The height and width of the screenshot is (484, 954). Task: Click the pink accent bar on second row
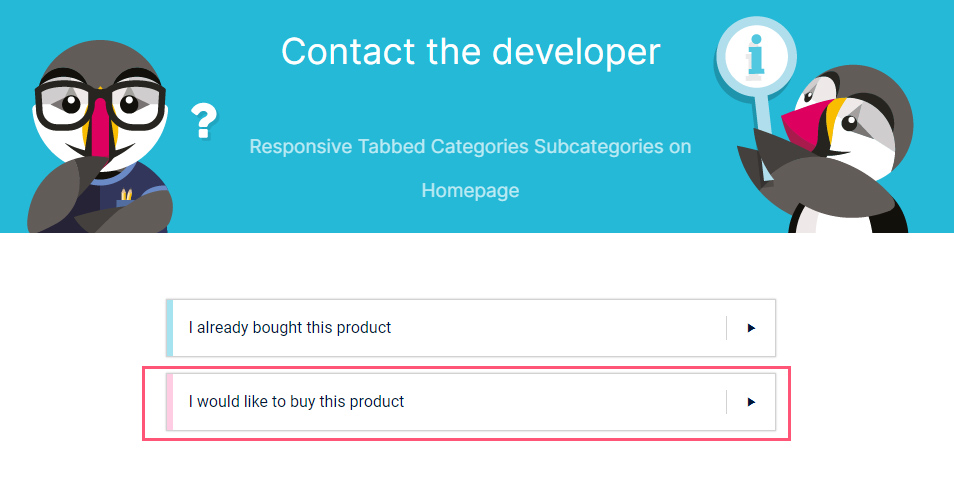point(170,402)
